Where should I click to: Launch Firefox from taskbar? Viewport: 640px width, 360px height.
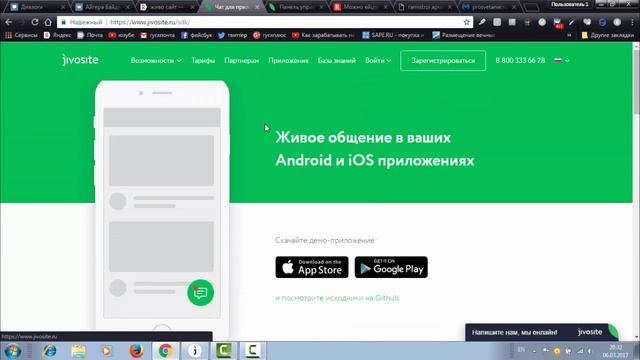[136, 351]
